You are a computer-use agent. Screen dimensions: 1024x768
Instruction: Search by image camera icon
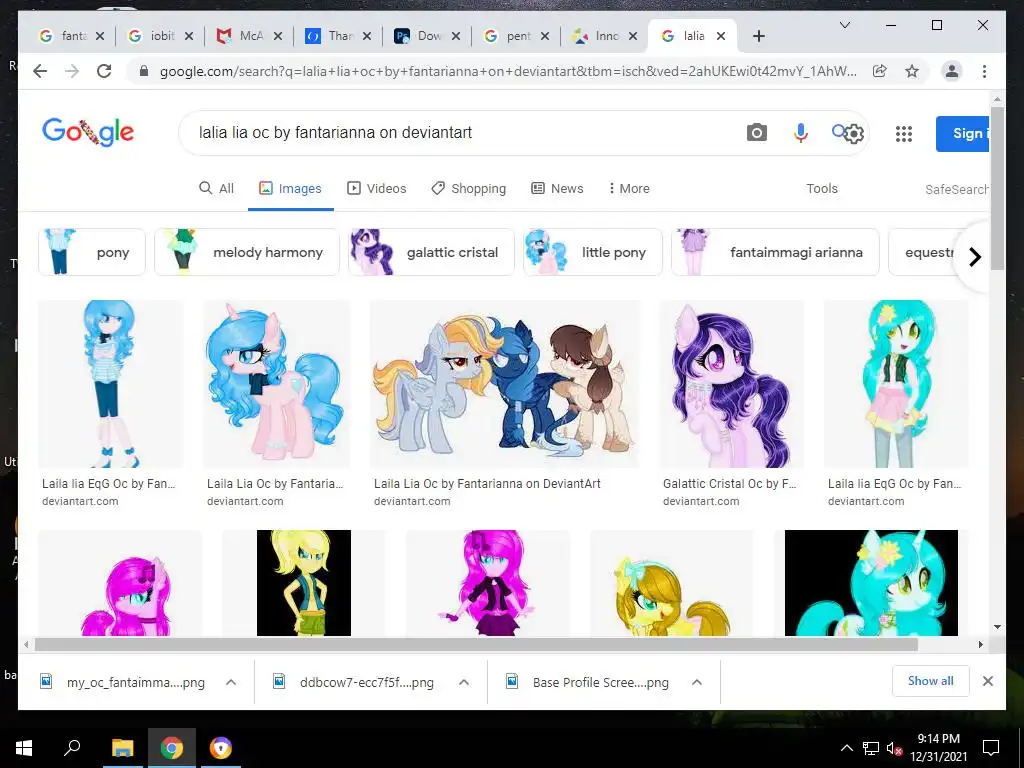point(756,133)
